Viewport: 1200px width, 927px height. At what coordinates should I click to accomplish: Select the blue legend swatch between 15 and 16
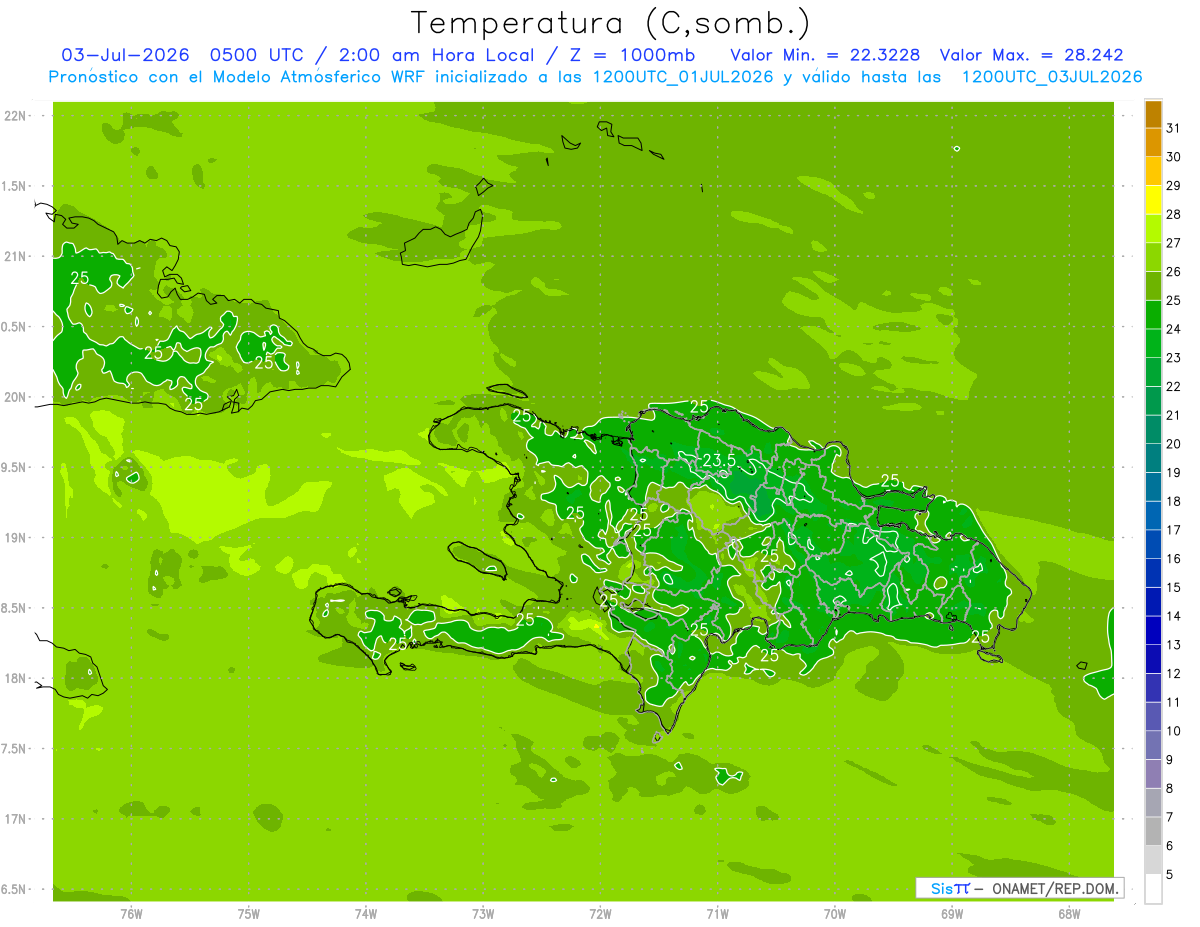(x=1153, y=573)
